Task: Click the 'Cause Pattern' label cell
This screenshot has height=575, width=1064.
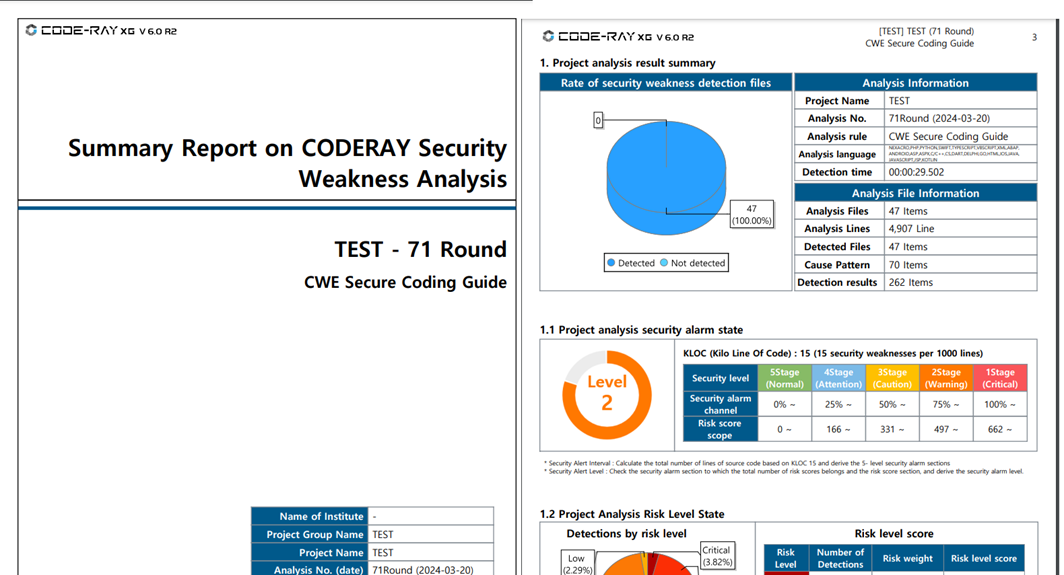Action: click(x=839, y=265)
